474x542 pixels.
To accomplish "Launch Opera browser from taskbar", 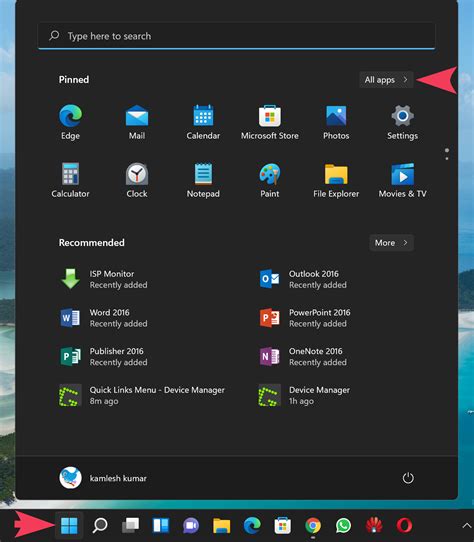I will pos(404,526).
